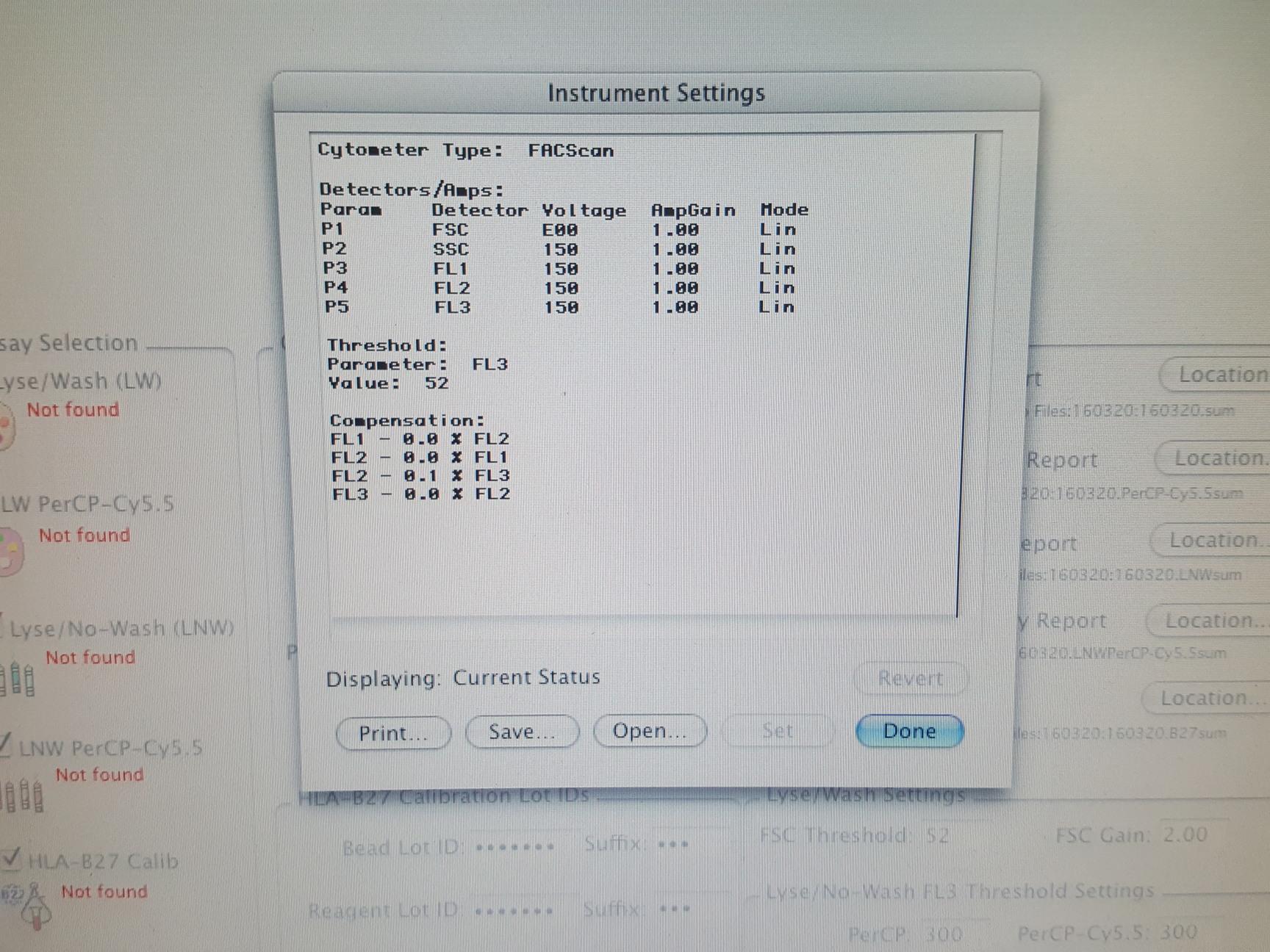1270x952 pixels.
Task: Click the Suffix field beside Bead Lot ID
Action: coord(673,844)
